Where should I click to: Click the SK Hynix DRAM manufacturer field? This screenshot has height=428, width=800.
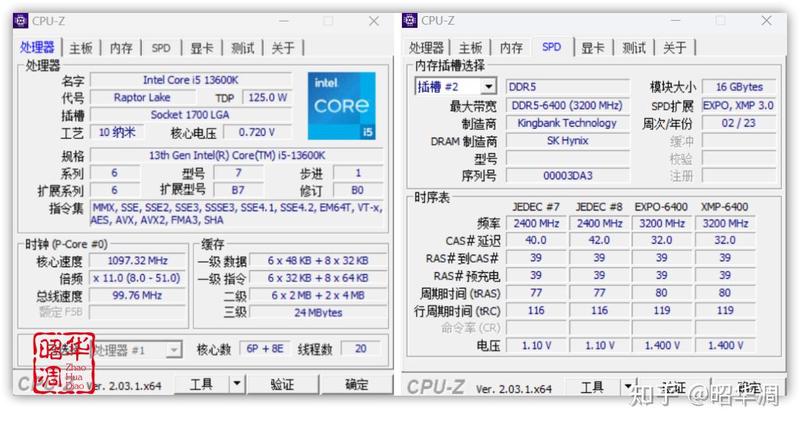567,141
